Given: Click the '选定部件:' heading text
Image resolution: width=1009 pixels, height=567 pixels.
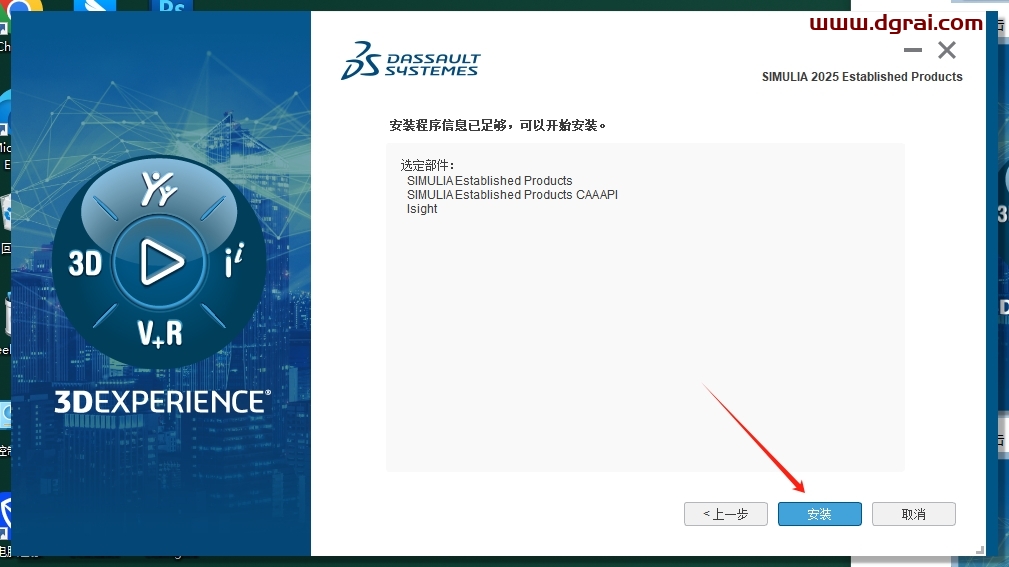Looking at the screenshot, I should (x=427, y=165).
